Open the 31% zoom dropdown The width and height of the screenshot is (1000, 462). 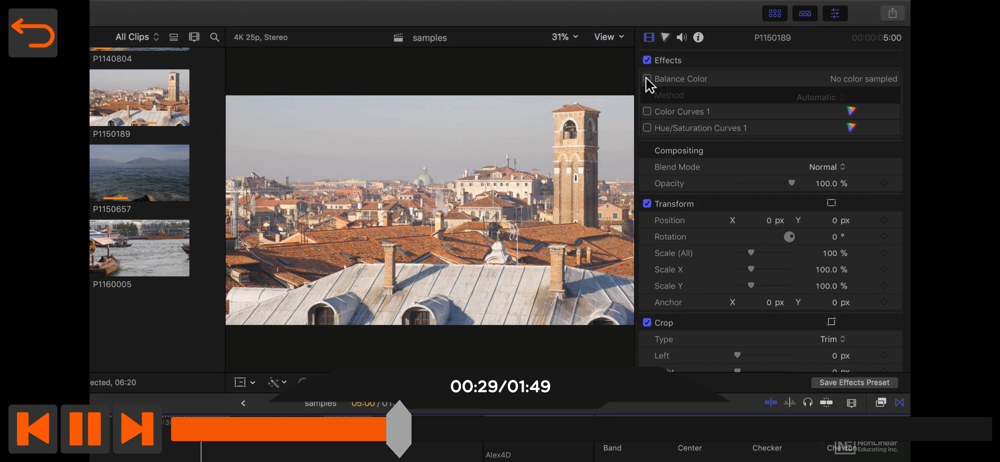pyautogui.click(x=564, y=37)
